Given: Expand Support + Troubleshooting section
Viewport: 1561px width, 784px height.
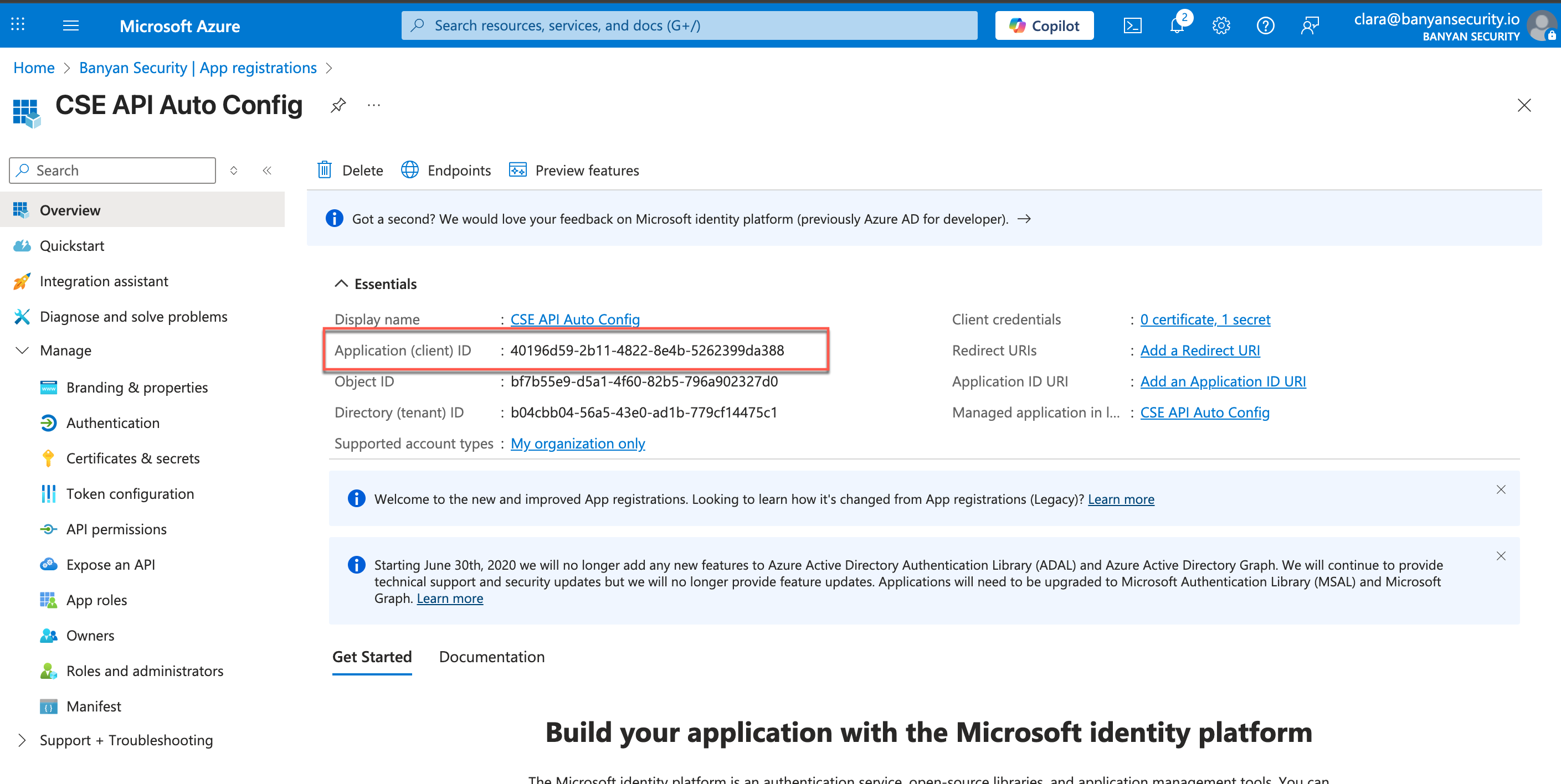Looking at the screenshot, I should 22,740.
